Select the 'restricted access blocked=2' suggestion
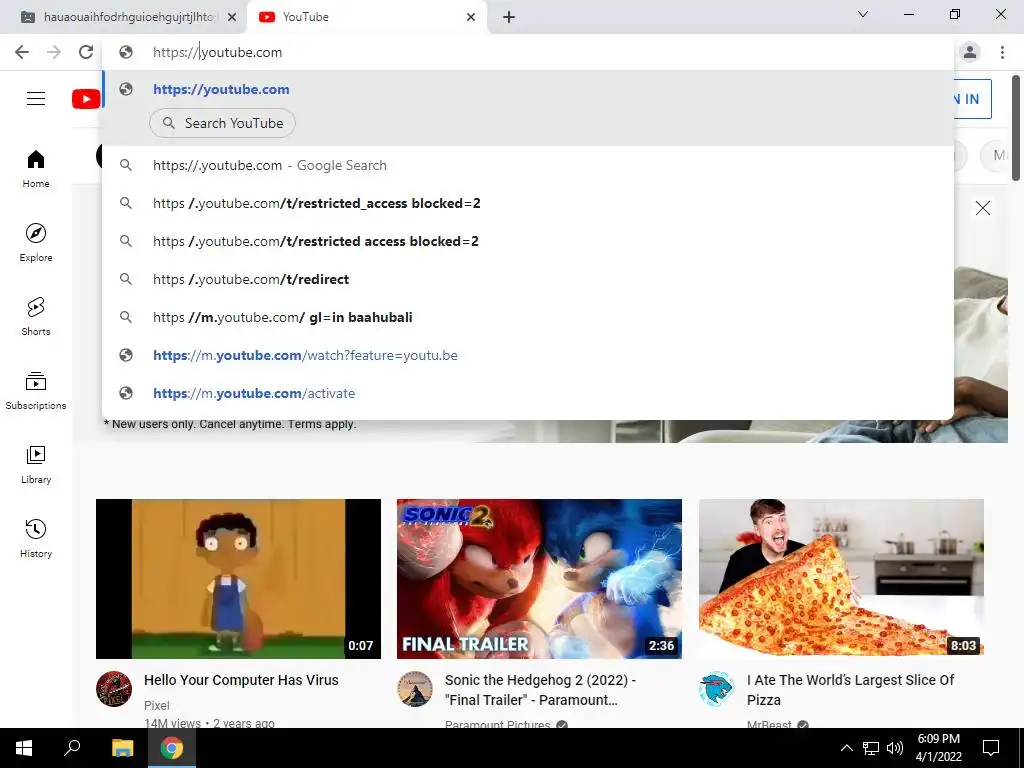Screen dimensions: 1024x768 tap(528, 241)
